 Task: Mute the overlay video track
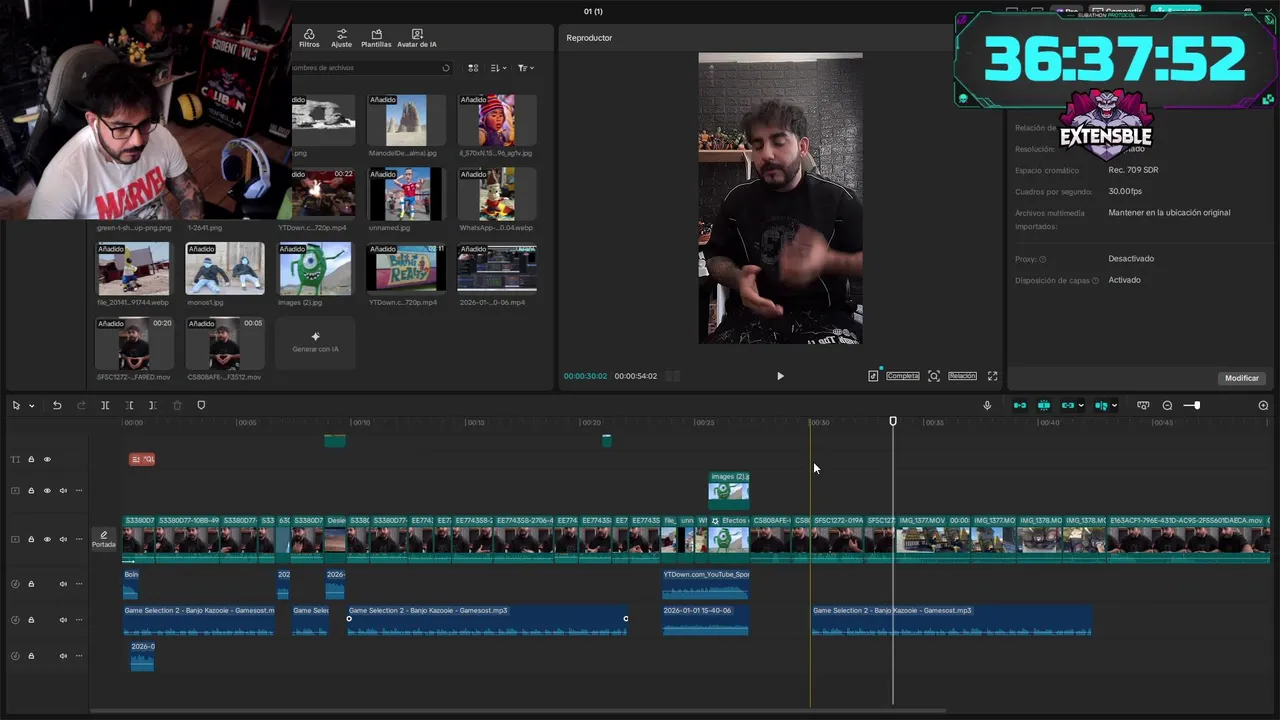(x=63, y=491)
